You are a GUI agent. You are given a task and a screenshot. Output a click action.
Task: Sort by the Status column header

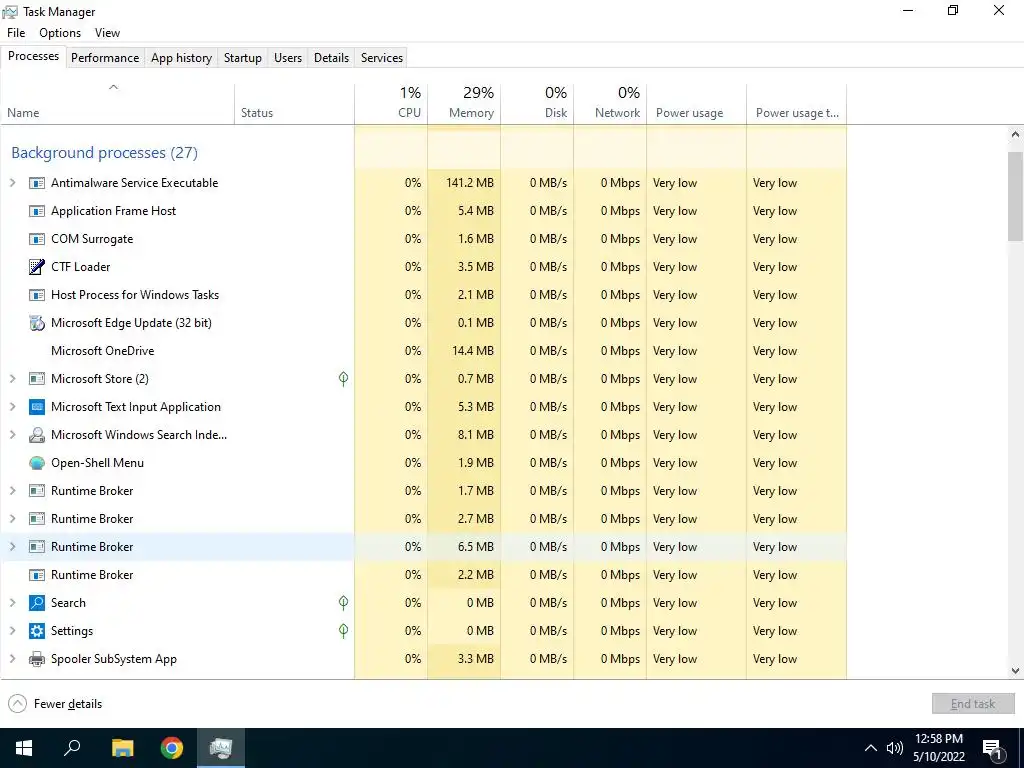(295, 104)
